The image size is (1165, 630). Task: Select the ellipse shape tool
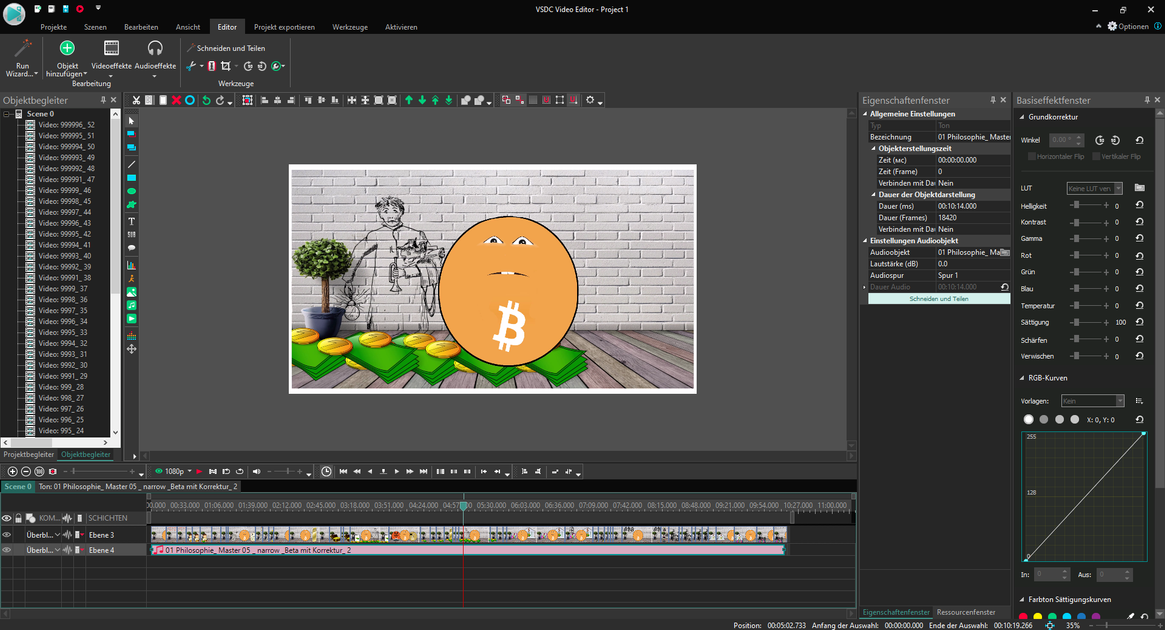[132, 192]
